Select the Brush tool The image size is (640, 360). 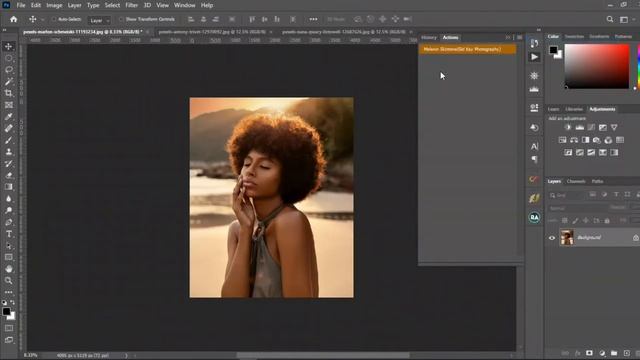(x=8, y=140)
